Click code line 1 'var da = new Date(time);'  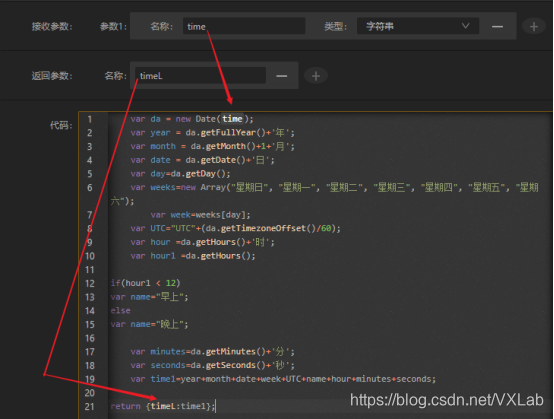coord(192,119)
